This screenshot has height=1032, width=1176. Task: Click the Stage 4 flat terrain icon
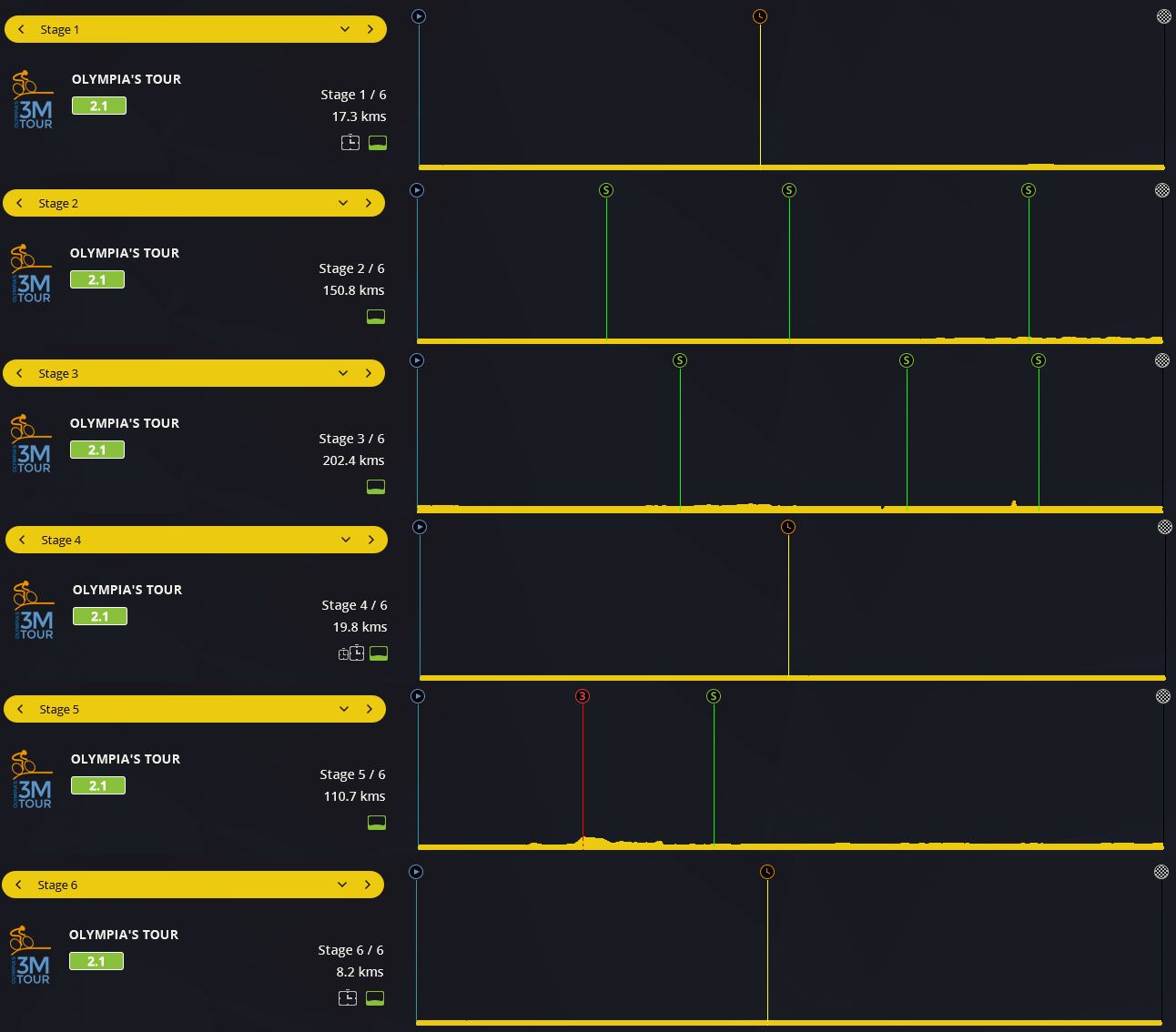379,653
